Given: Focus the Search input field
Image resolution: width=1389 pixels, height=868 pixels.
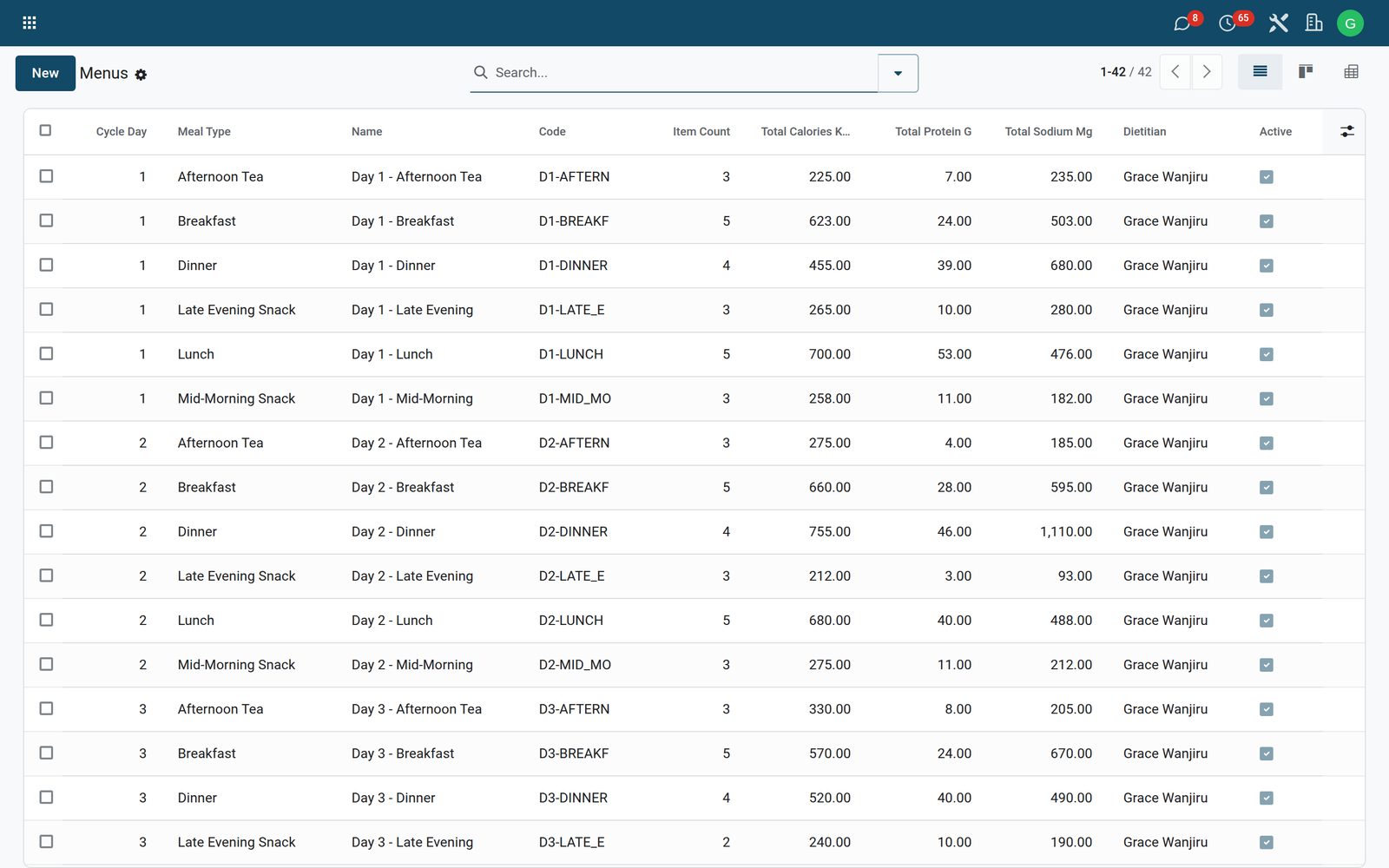Looking at the screenshot, I should [684, 73].
